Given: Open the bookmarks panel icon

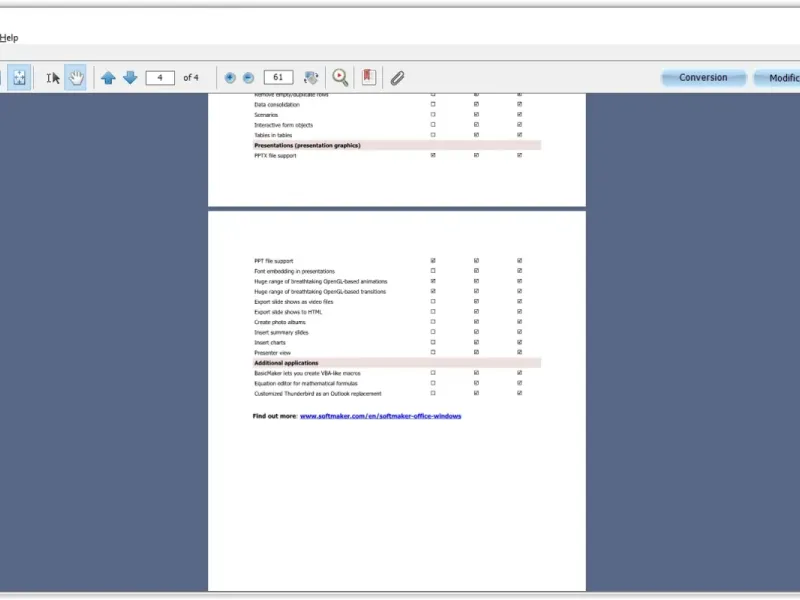Looking at the screenshot, I should (x=368, y=77).
